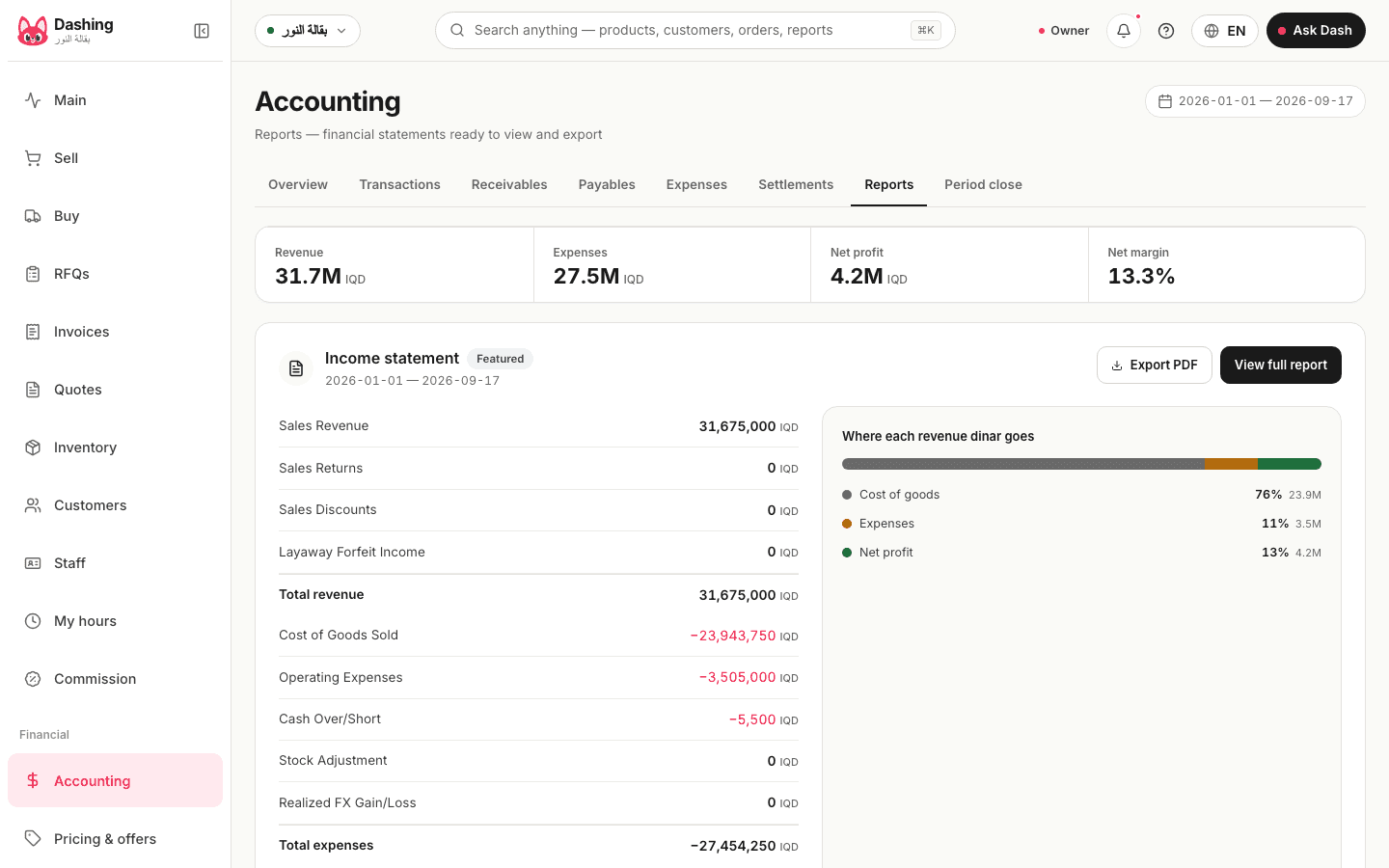
Task: Click the Invoices document icon
Action: pyautogui.click(x=33, y=332)
